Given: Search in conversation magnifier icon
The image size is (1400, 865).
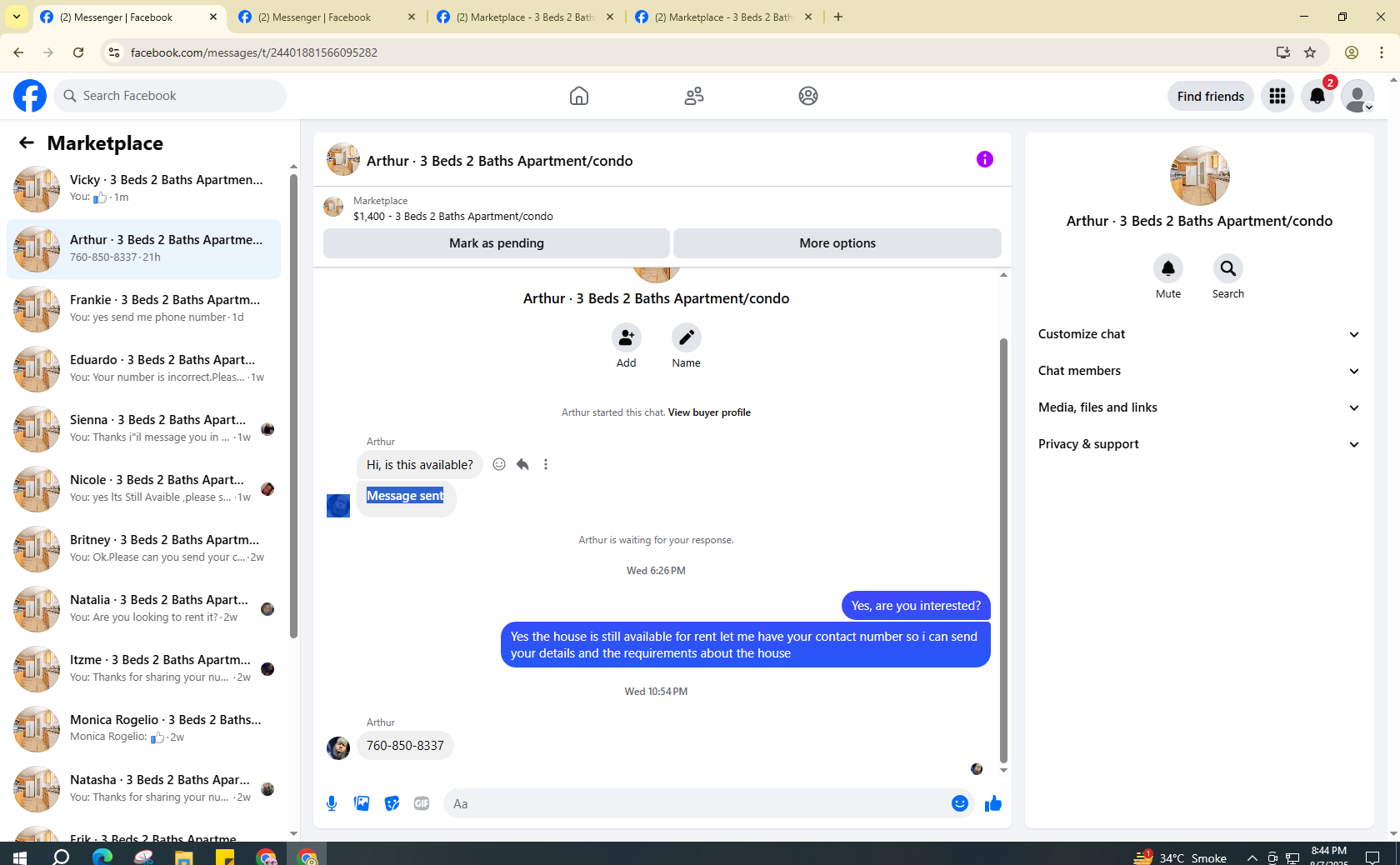Looking at the screenshot, I should click(1228, 268).
